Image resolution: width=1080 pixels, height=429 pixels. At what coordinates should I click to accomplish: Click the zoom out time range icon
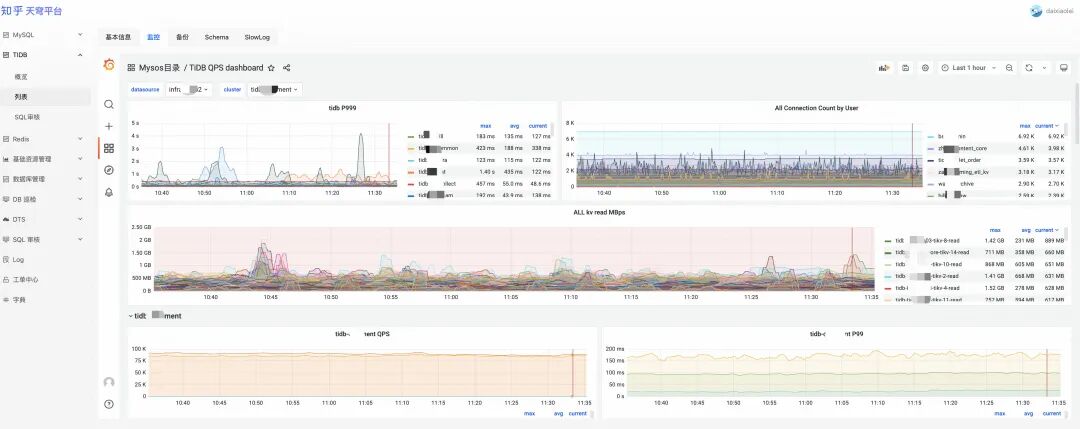tap(1009, 68)
